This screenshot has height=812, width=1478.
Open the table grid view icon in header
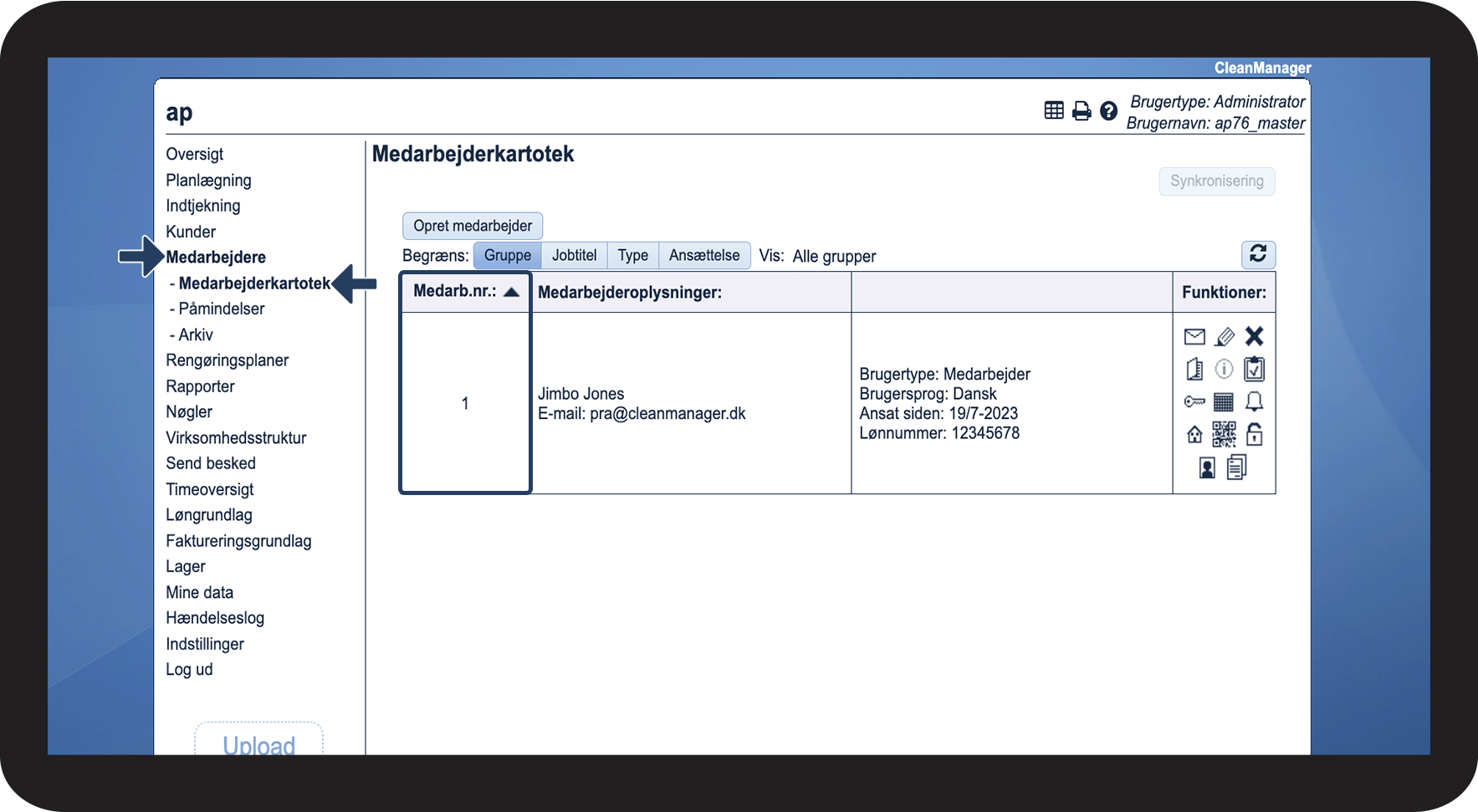pyautogui.click(x=1054, y=110)
